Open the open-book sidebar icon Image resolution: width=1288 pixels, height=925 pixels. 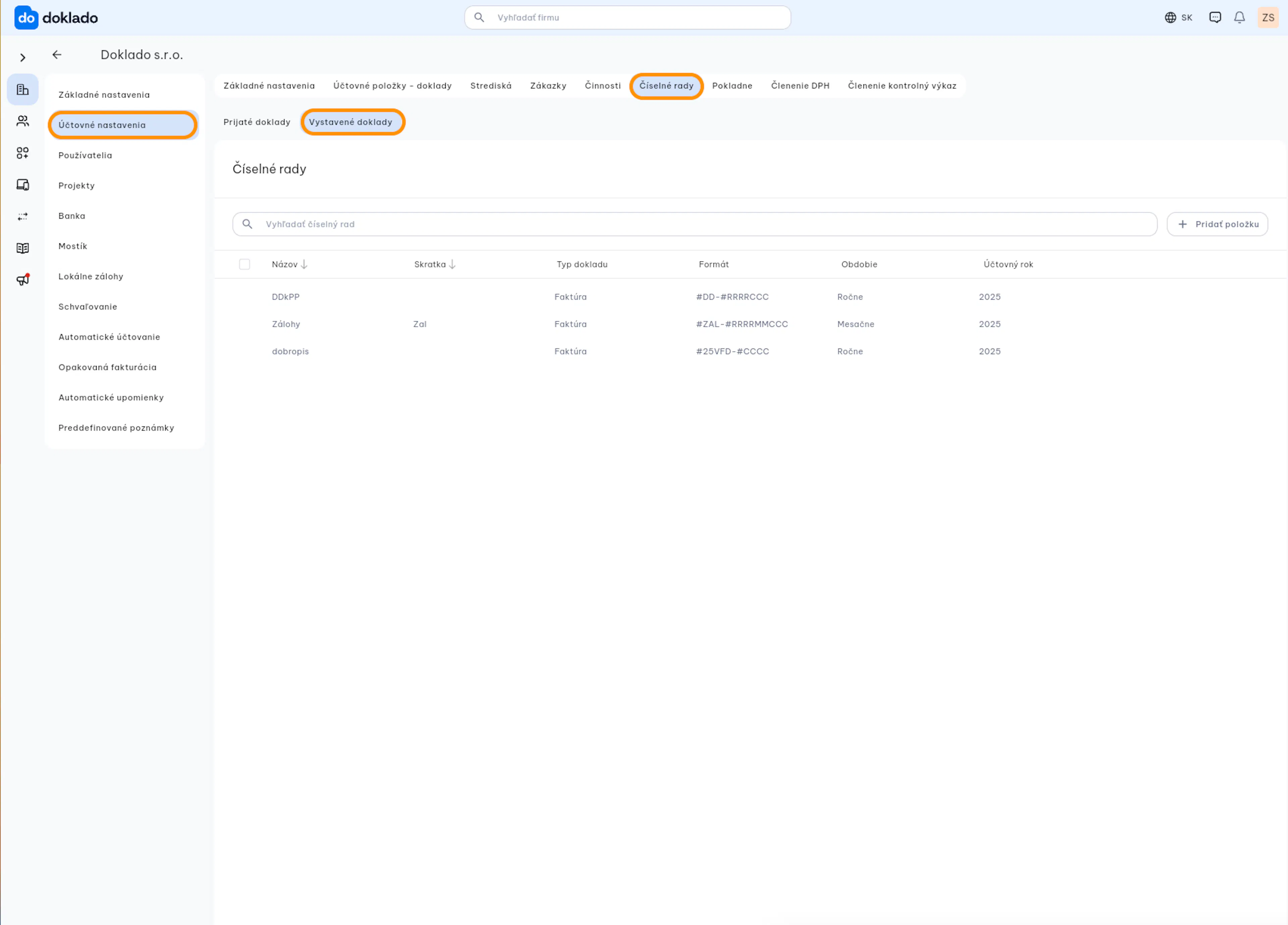(x=23, y=248)
